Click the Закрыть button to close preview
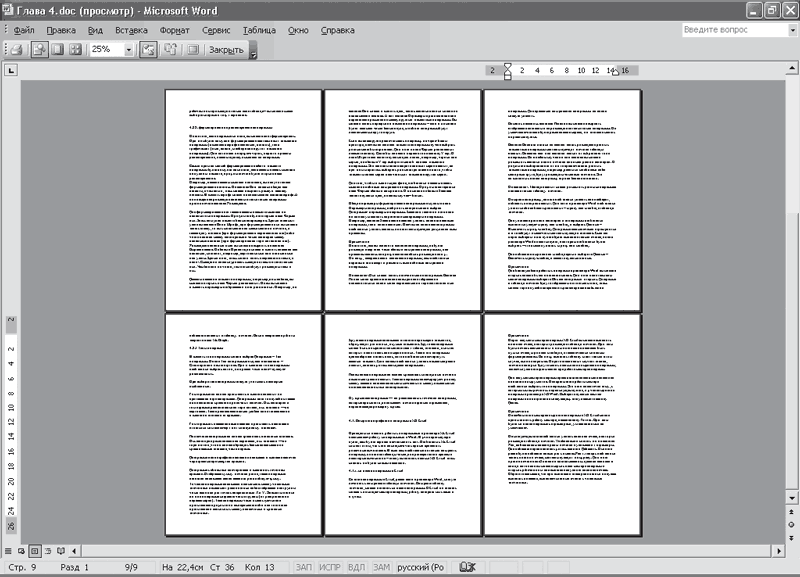 (226, 49)
